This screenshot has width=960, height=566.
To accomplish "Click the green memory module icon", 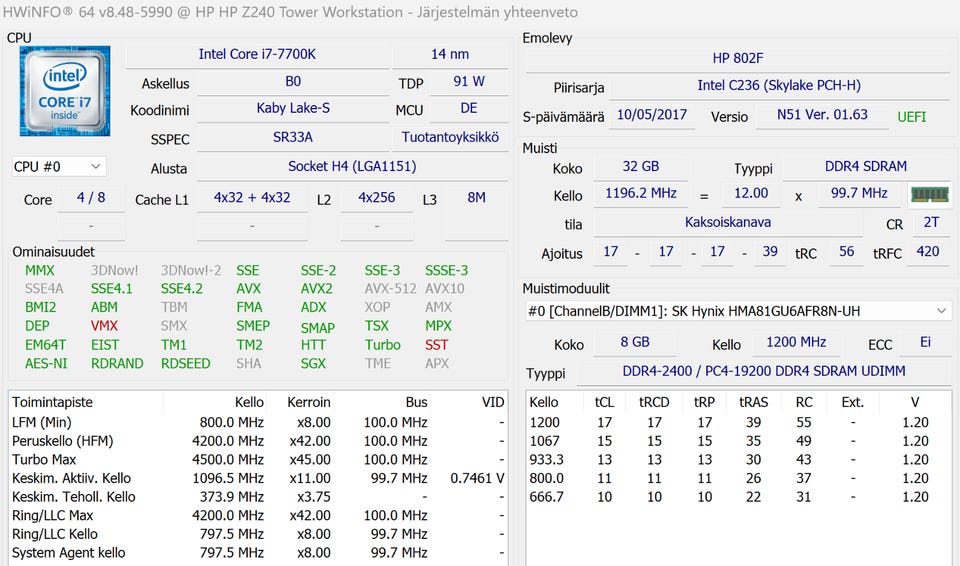I will (929, 194).
